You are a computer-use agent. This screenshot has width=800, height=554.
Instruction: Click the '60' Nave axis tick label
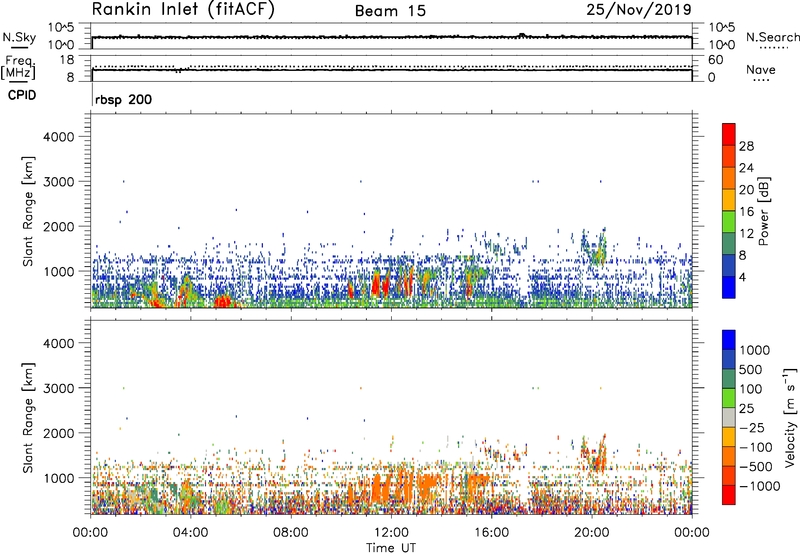[715, 60]
